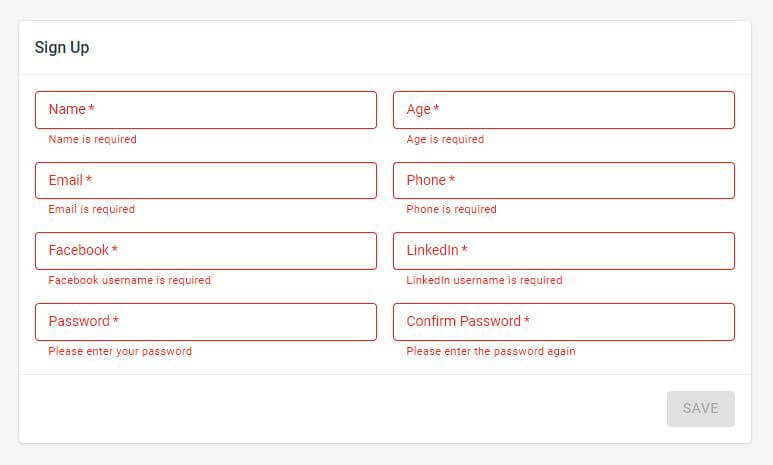
Task: Select the "Email is required" validation message
Action: click(x=91, y=210)
